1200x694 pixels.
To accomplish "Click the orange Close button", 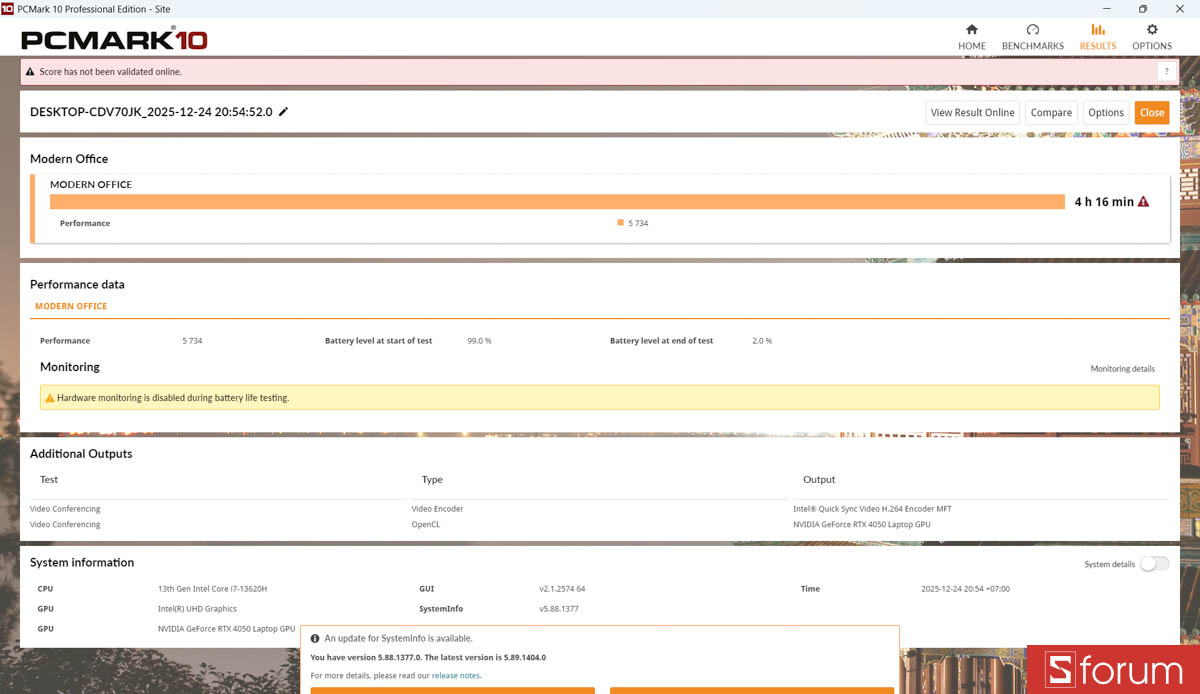I will pyautogui.click(x=1152, y=113).
